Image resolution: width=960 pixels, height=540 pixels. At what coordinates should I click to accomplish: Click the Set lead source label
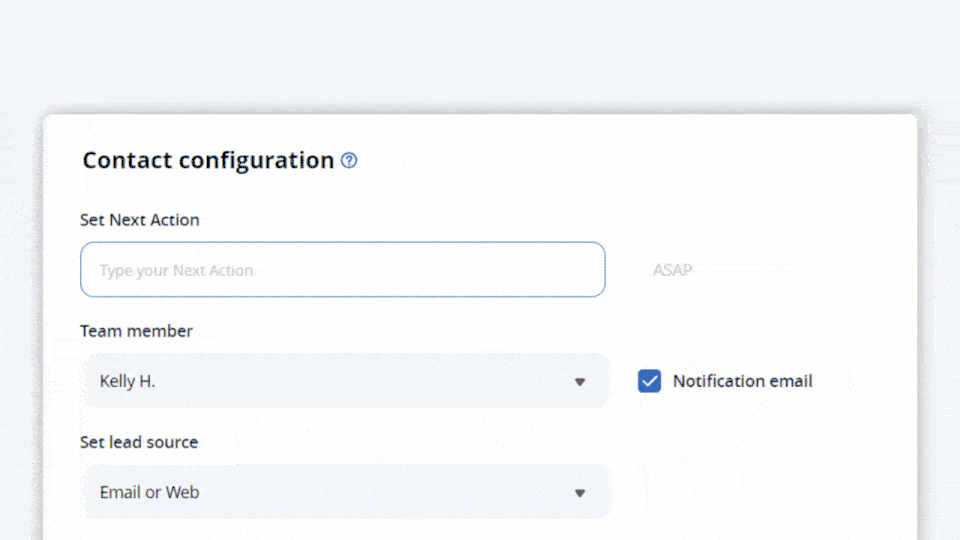coord(139,442)
